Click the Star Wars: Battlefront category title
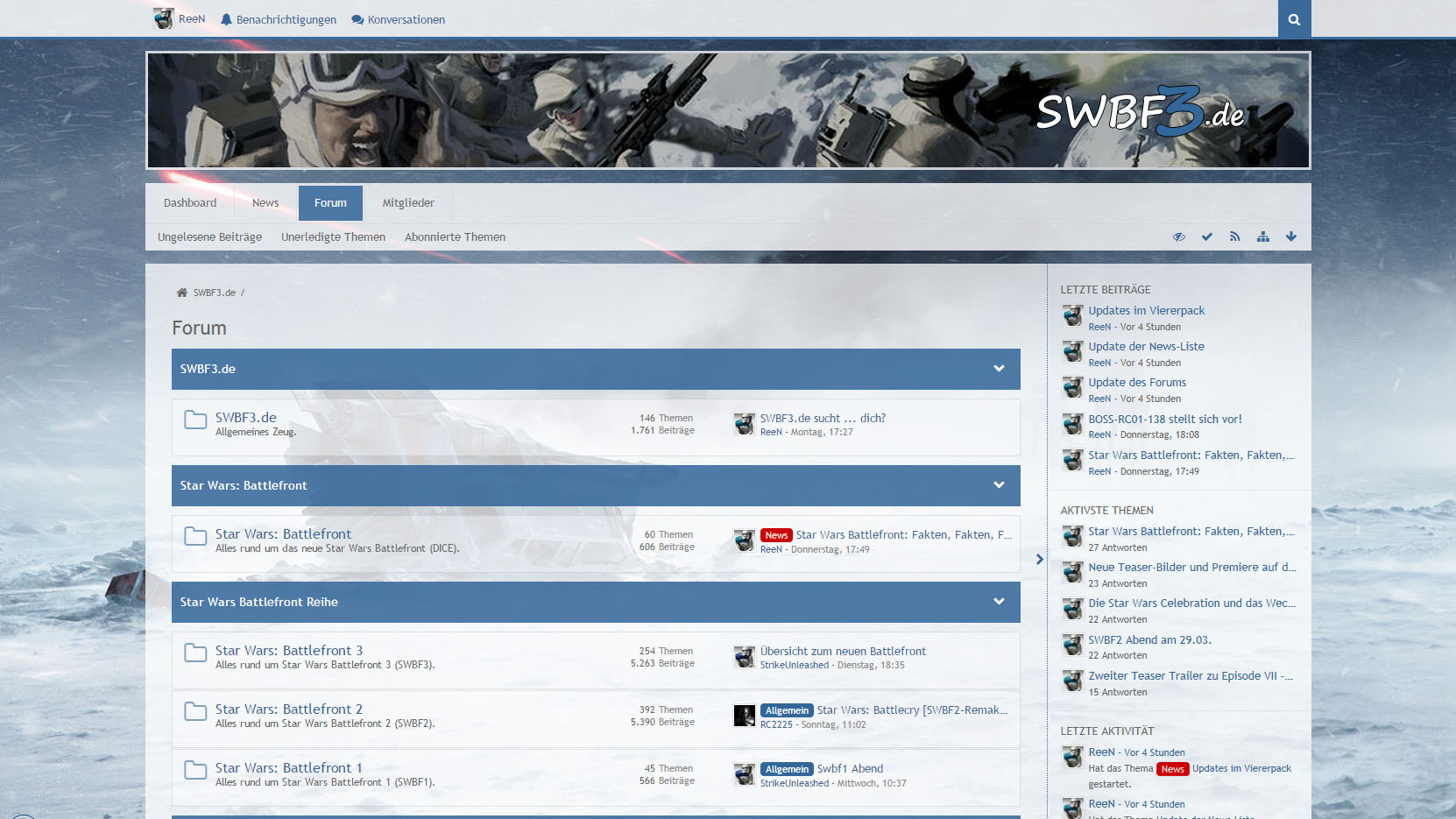1456x819 pixels. tap(244, 485)
